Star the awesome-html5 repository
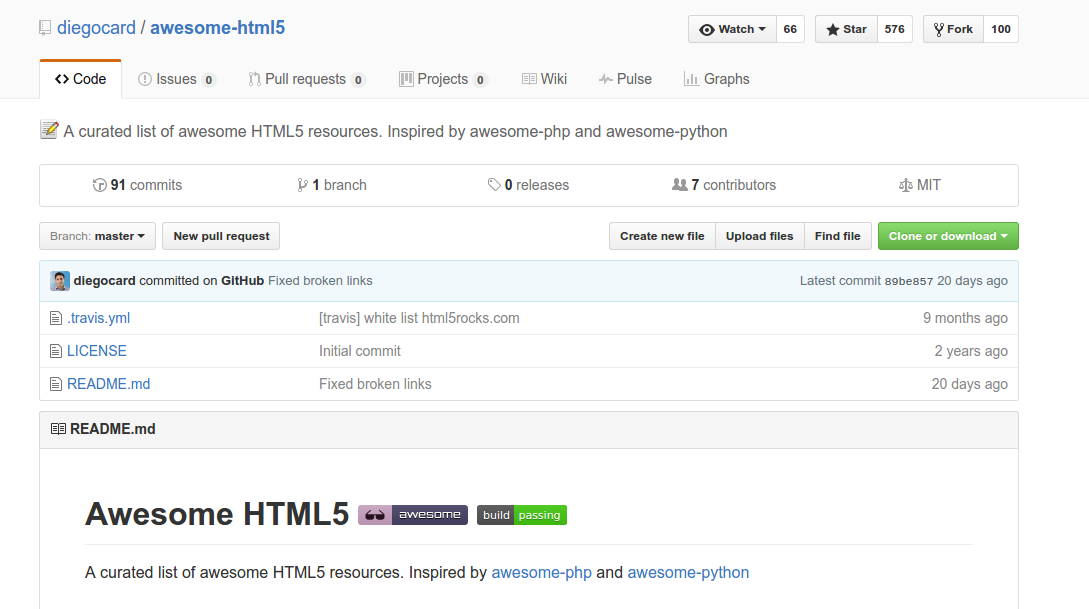This screenshot has width=1089, height=609. [846, 29]
